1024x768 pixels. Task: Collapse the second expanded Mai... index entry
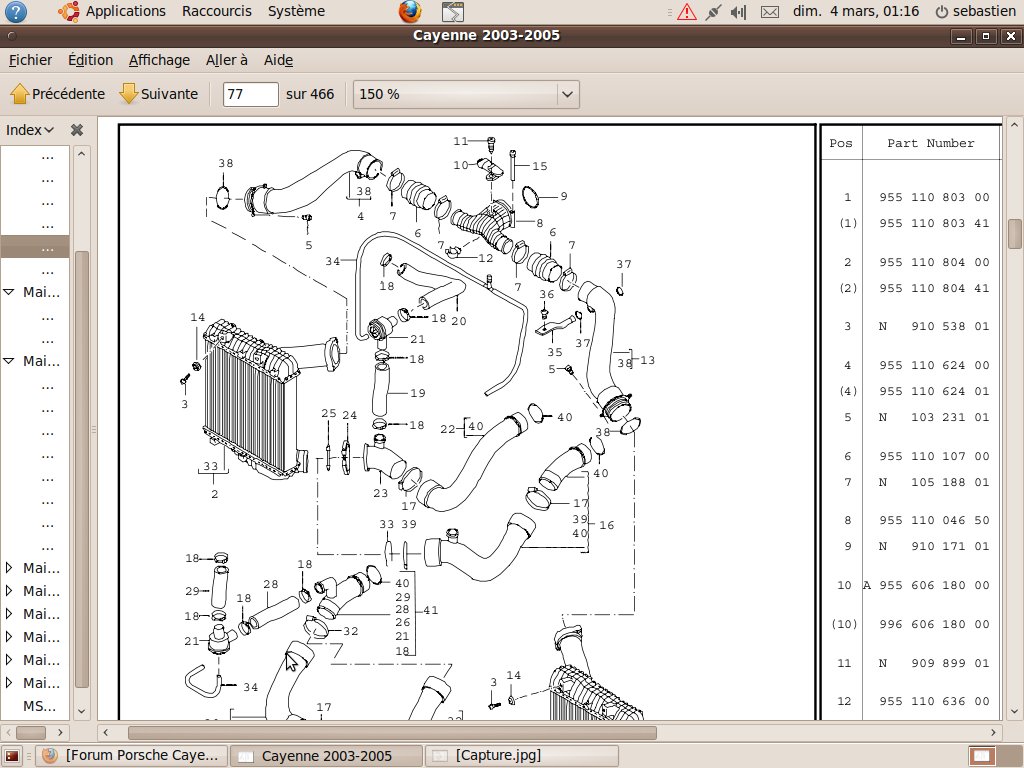pos(9,360)
